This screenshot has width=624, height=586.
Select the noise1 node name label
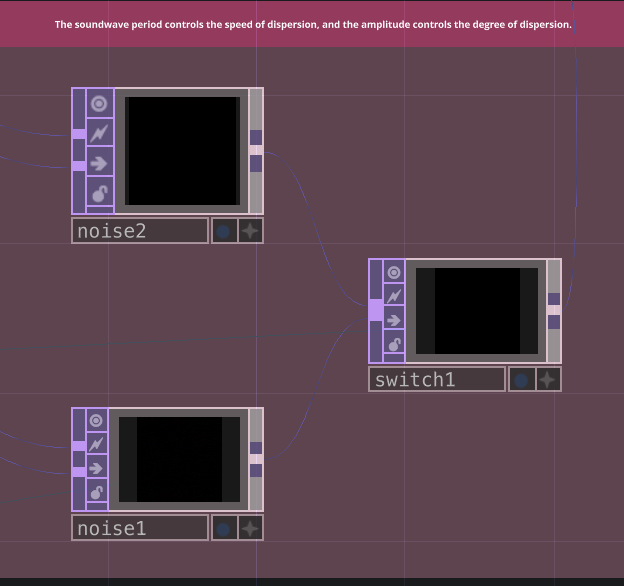click(140, 528)
